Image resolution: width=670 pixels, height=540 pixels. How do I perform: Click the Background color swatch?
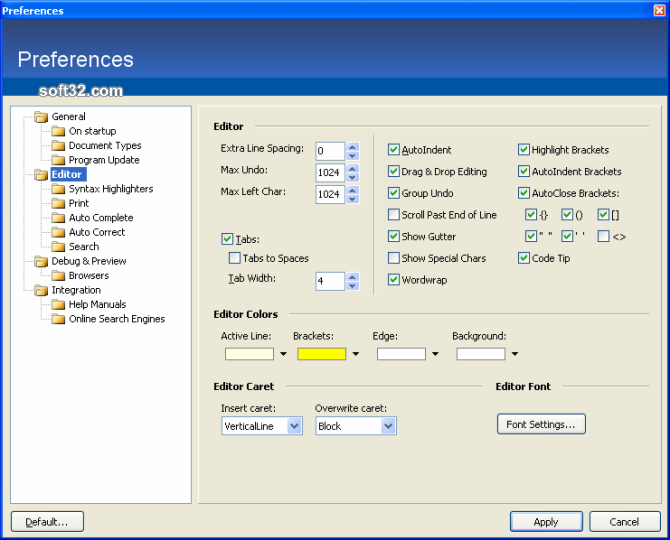481,354
